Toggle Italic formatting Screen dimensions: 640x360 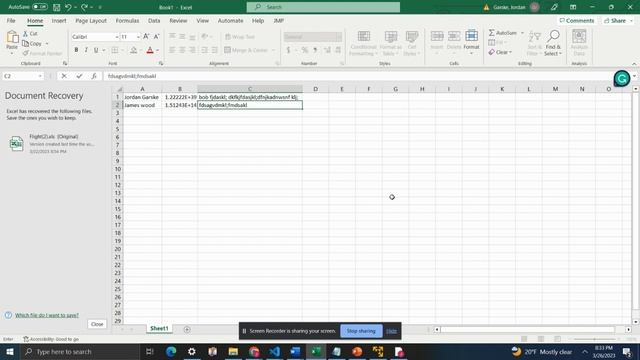click(86, 50)
